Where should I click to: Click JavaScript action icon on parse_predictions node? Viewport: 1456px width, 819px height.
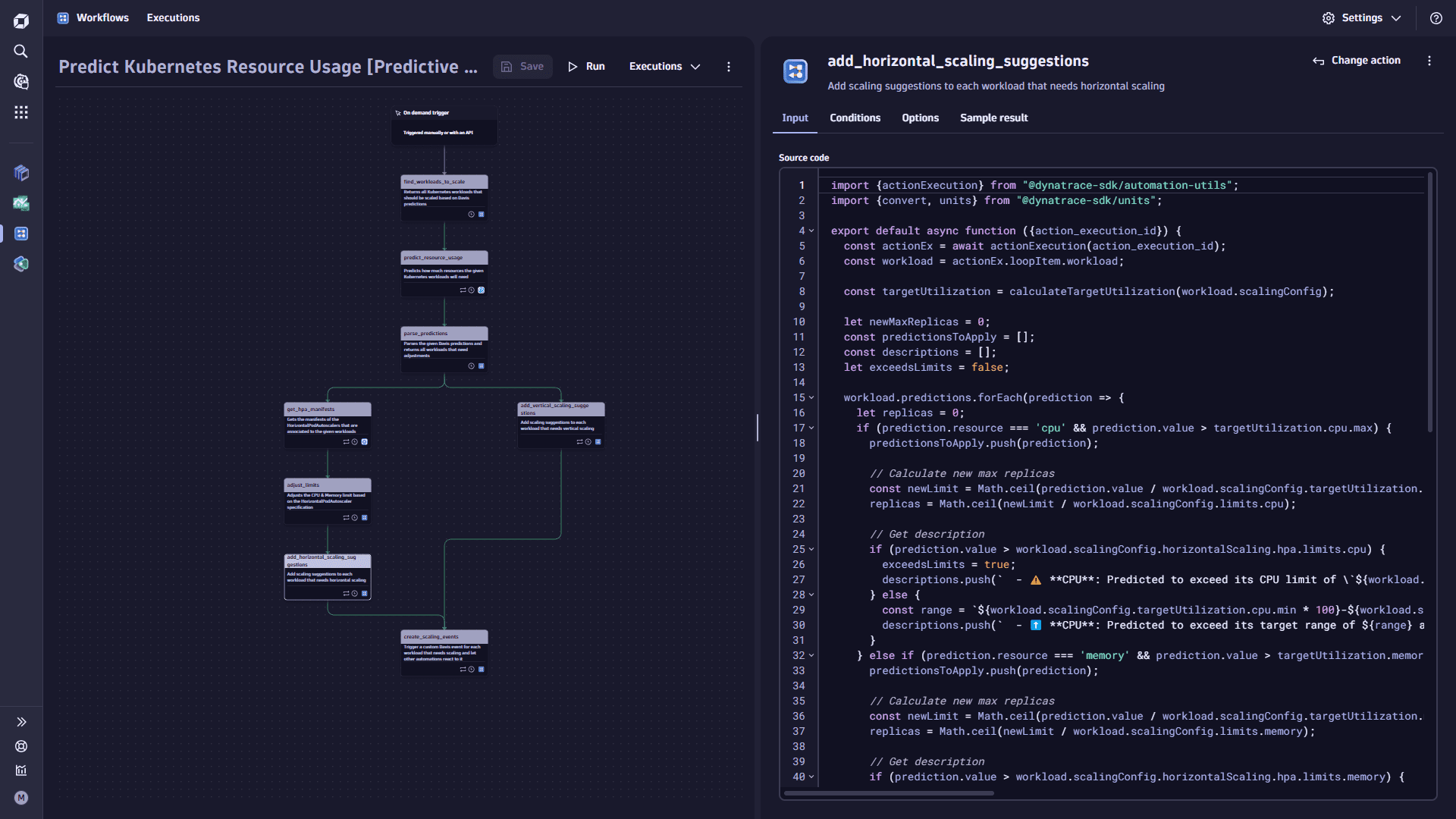click(x=481, y=366)
